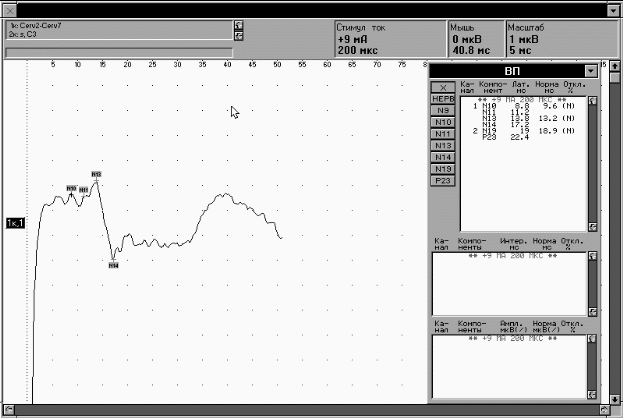Click the Масштаб 1 мкВ scale value
Screen dimensions: 623x418
[x=524, y=40]
